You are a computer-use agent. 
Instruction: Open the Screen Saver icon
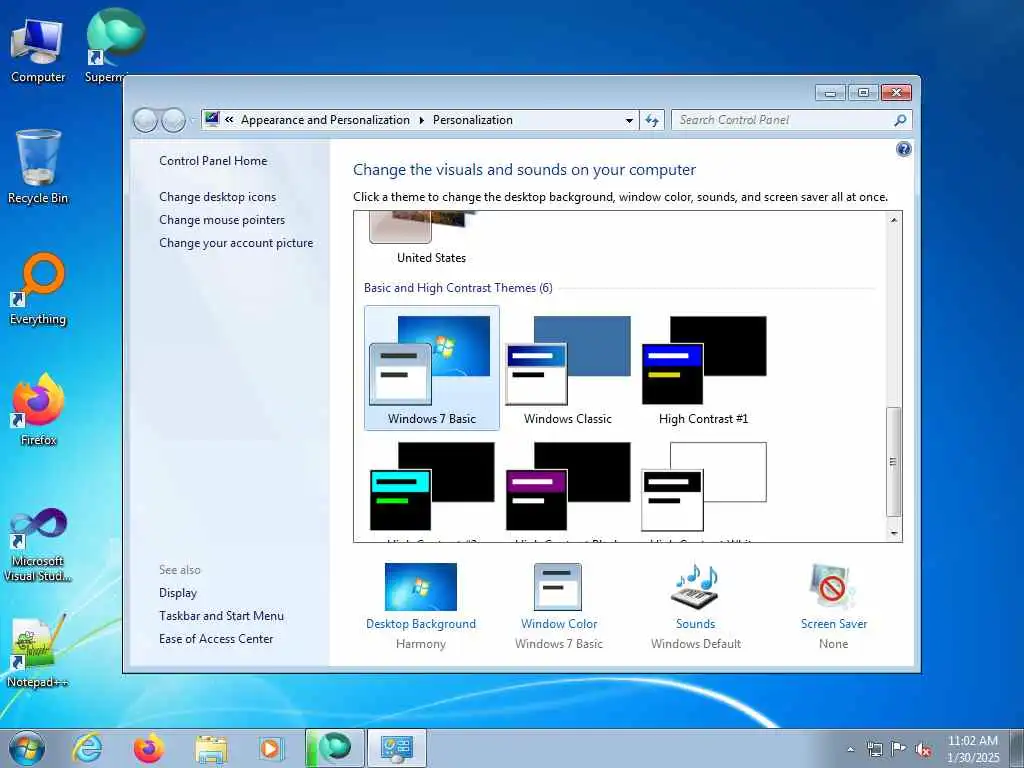pos(833,586)
